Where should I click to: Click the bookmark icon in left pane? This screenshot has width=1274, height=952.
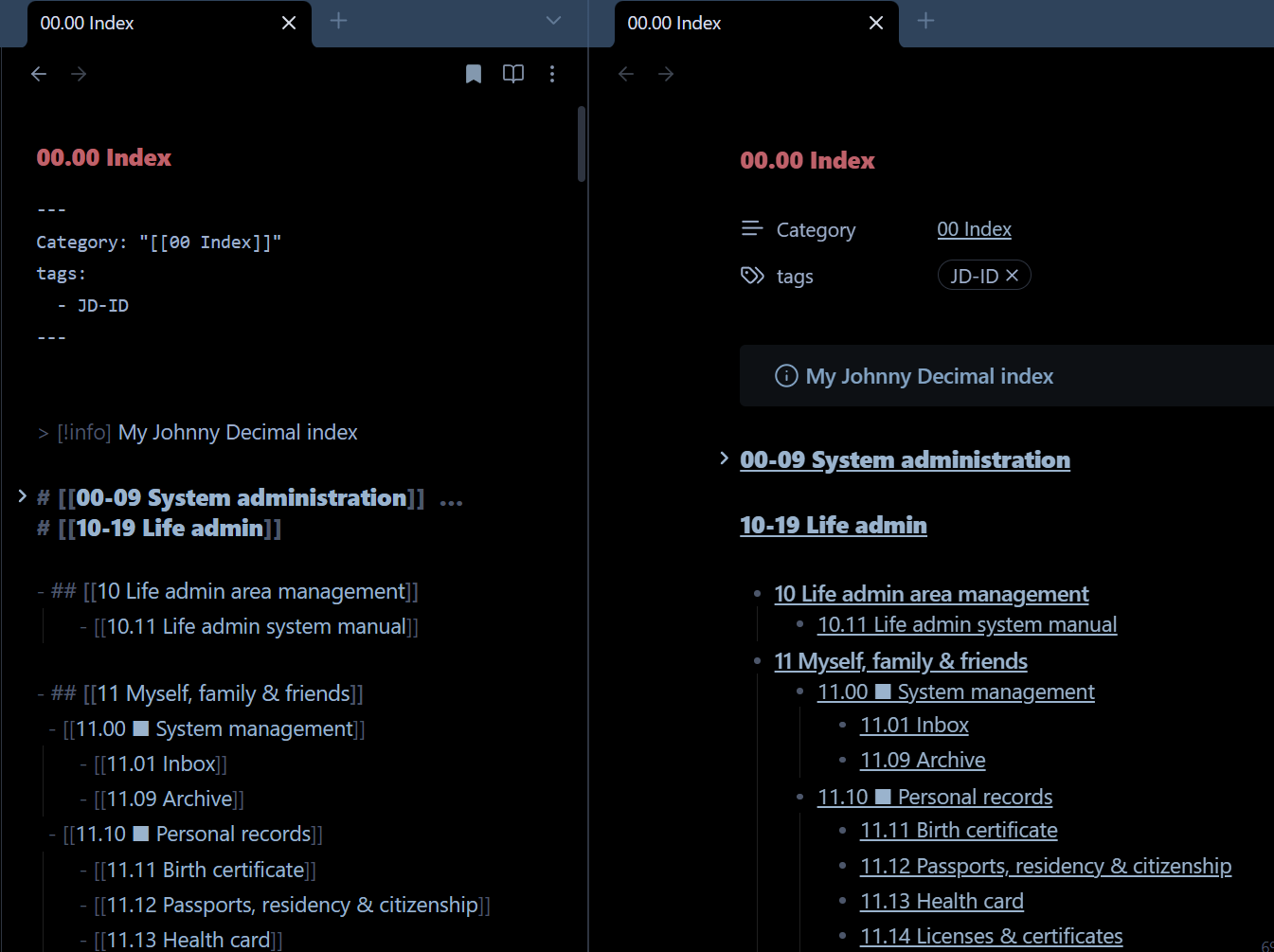(474, 74)
